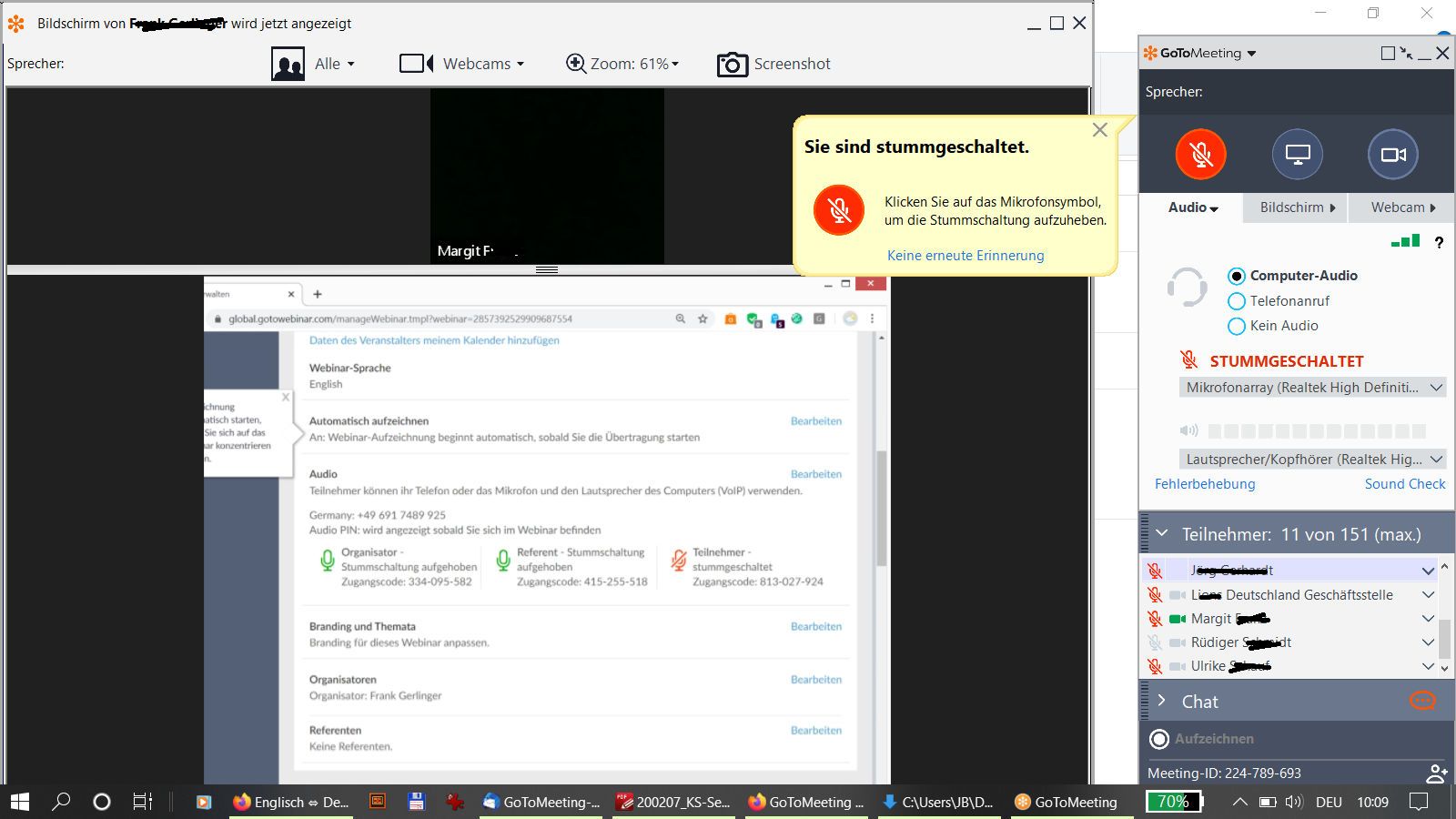
Task: Take a Screenshot with the camera button
Action: click(773, 64)
